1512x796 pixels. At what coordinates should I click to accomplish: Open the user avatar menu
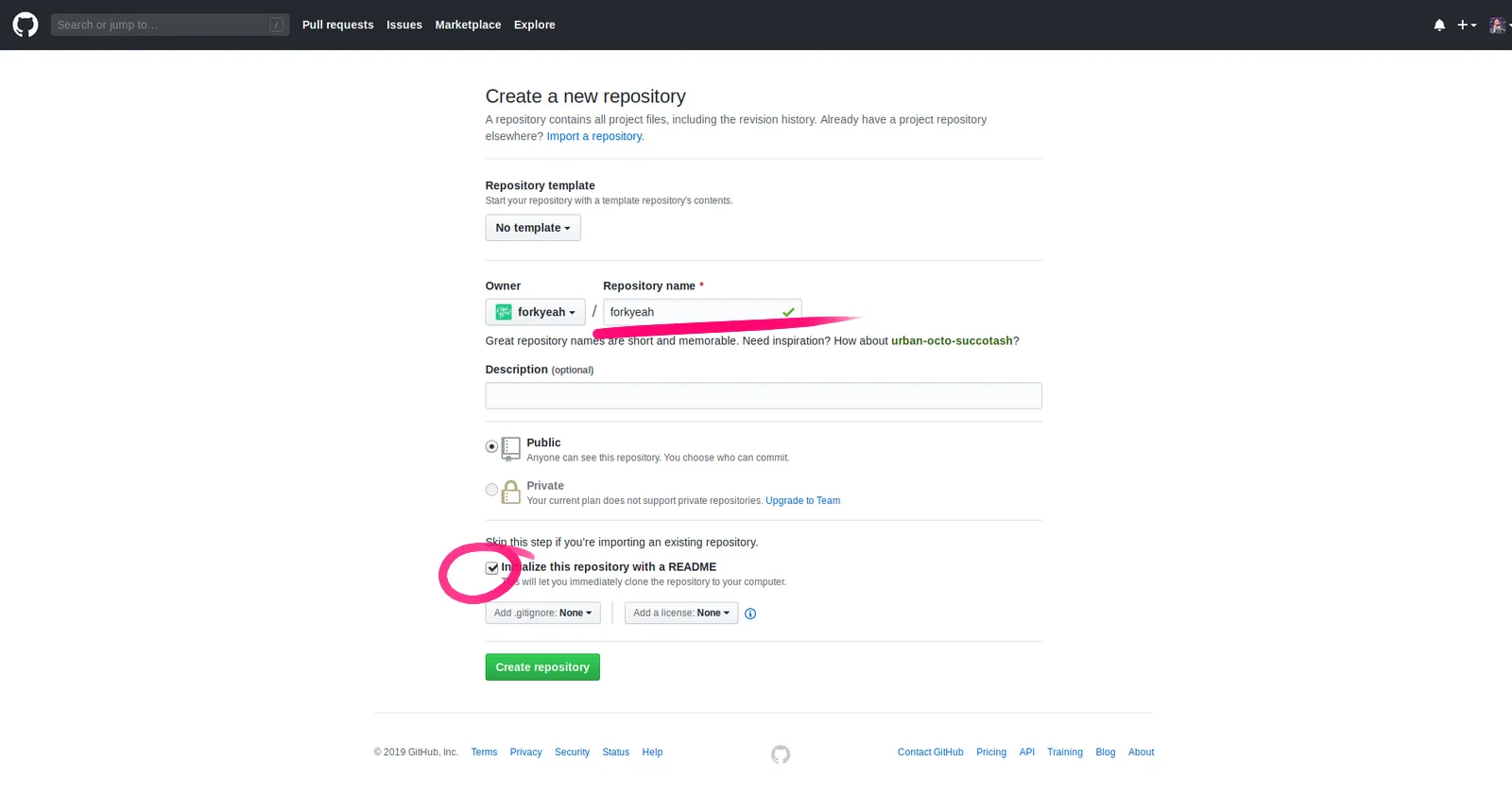tap(1499, 26)
